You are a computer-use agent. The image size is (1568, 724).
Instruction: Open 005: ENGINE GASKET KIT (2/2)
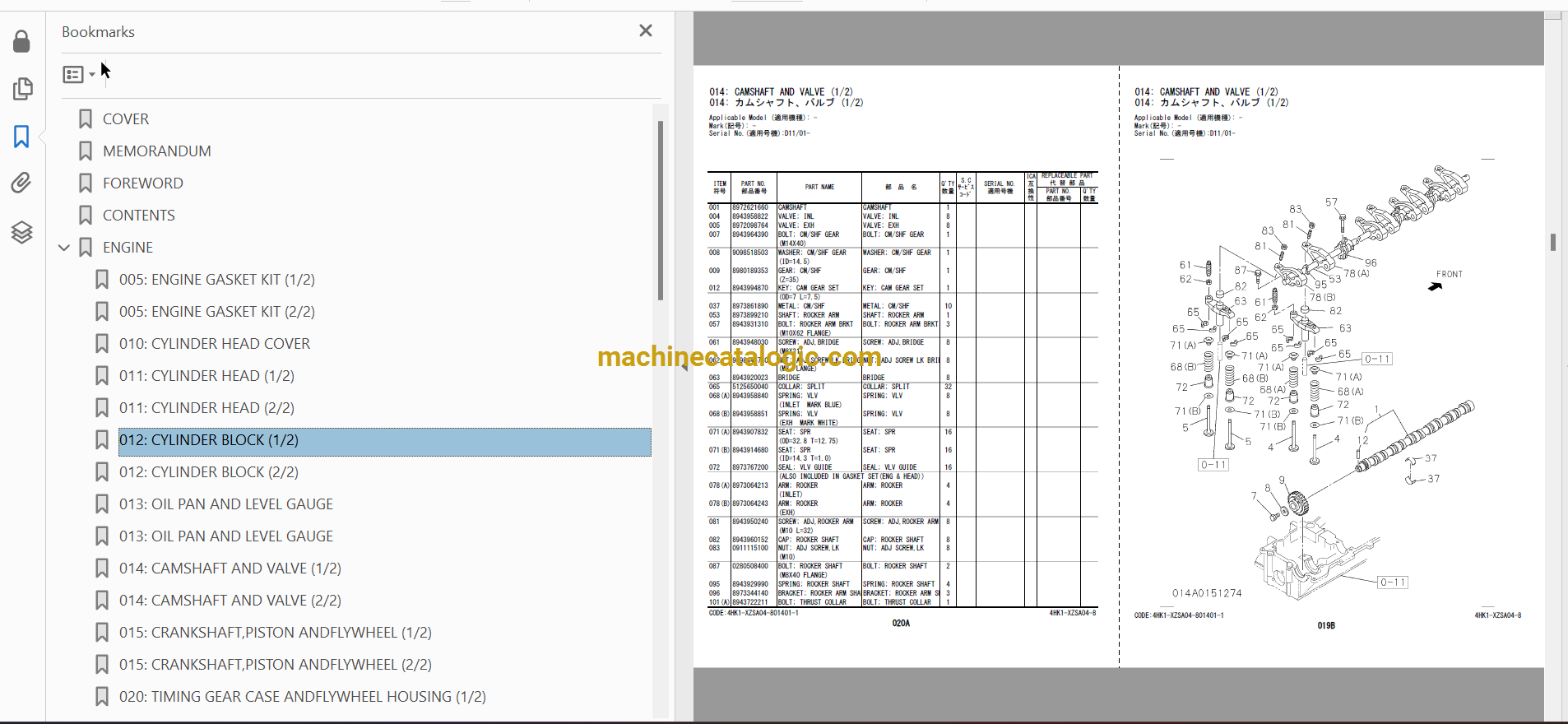pyautogui.click(x=217, y=312)
